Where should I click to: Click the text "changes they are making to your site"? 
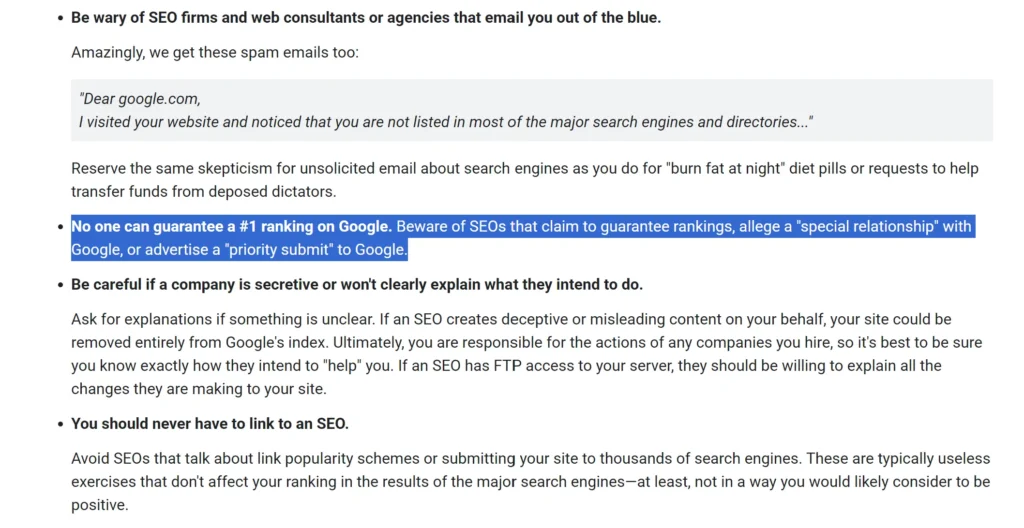pos(199,389)
